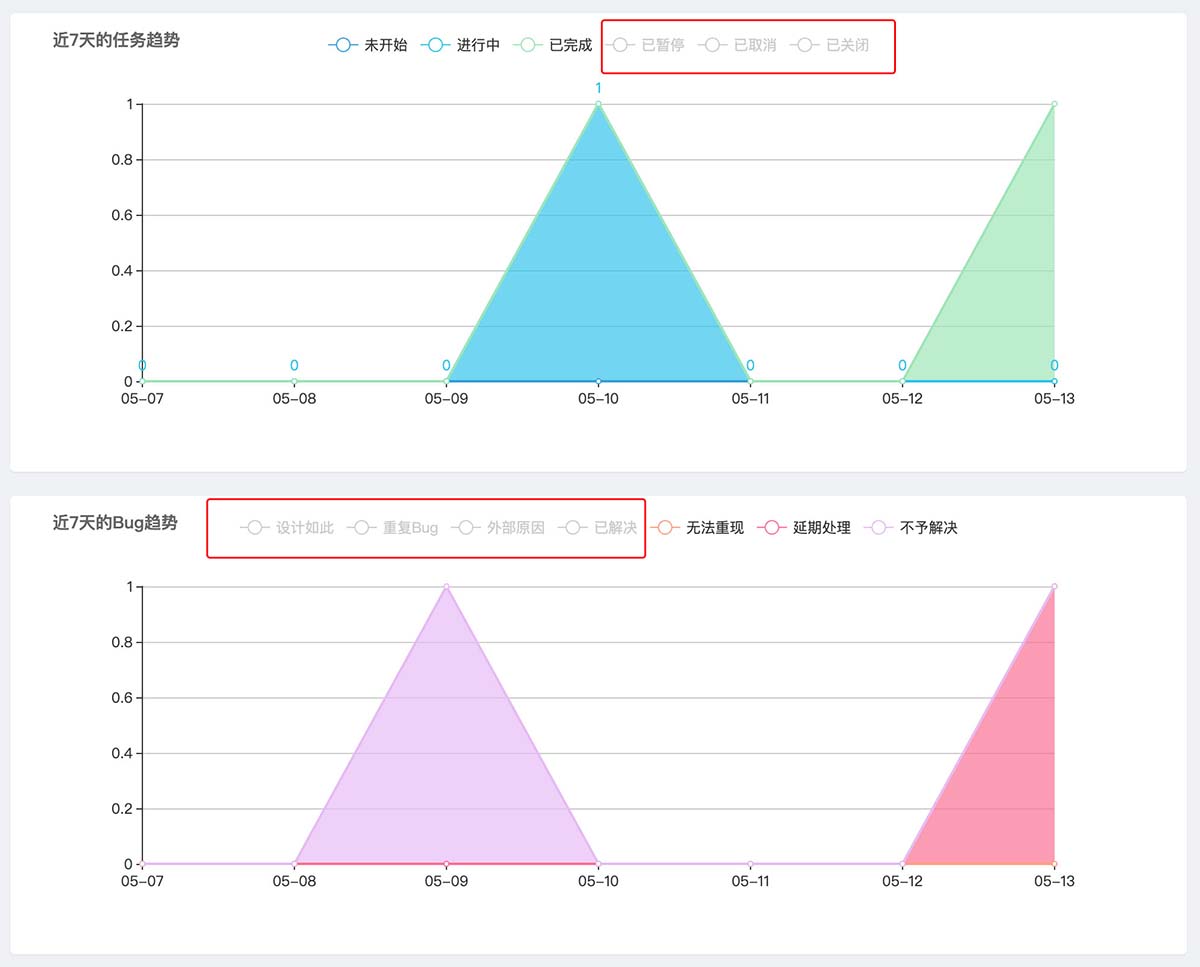Click the 05-13 peak point in task chart
This screenshot has height=967, width=1200.
pyautogui.click(x=1054, y=104)
